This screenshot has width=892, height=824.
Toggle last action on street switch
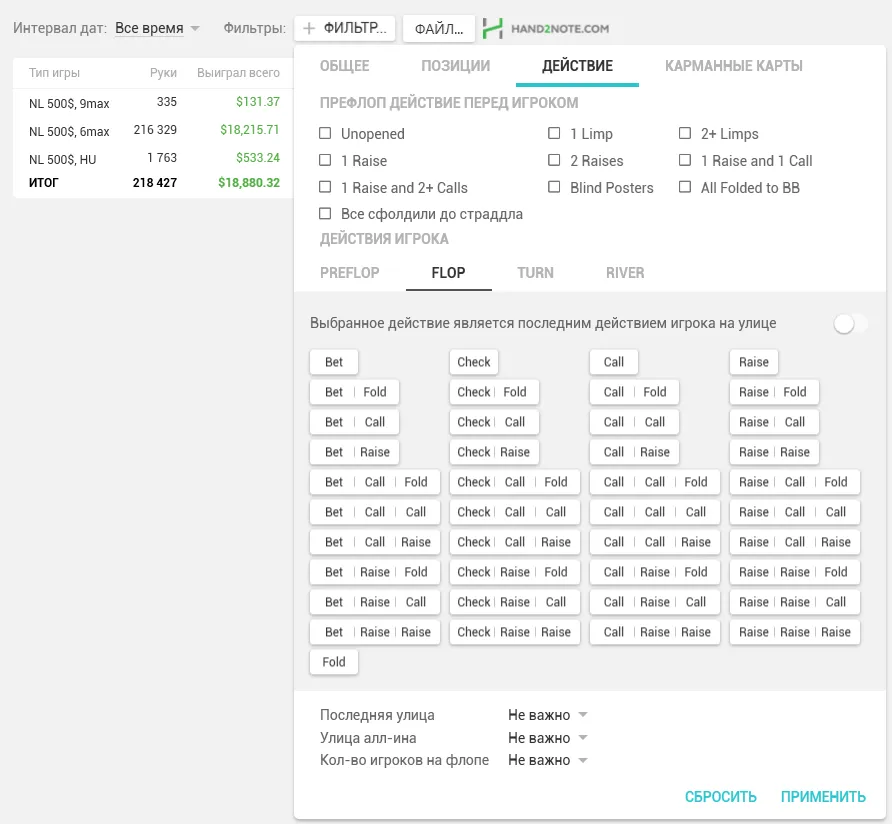click(x=850, y=323)
